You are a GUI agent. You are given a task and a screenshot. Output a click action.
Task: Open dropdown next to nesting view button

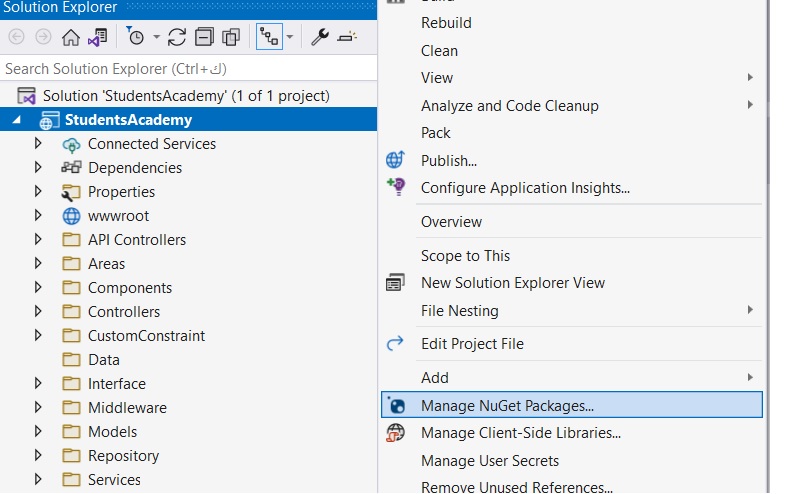click(x=290, y=37)
